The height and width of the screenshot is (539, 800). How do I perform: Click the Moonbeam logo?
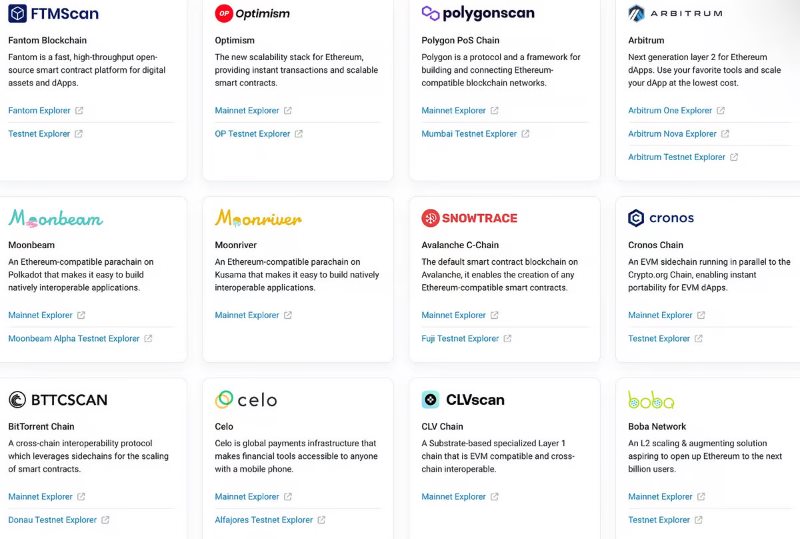55,218
